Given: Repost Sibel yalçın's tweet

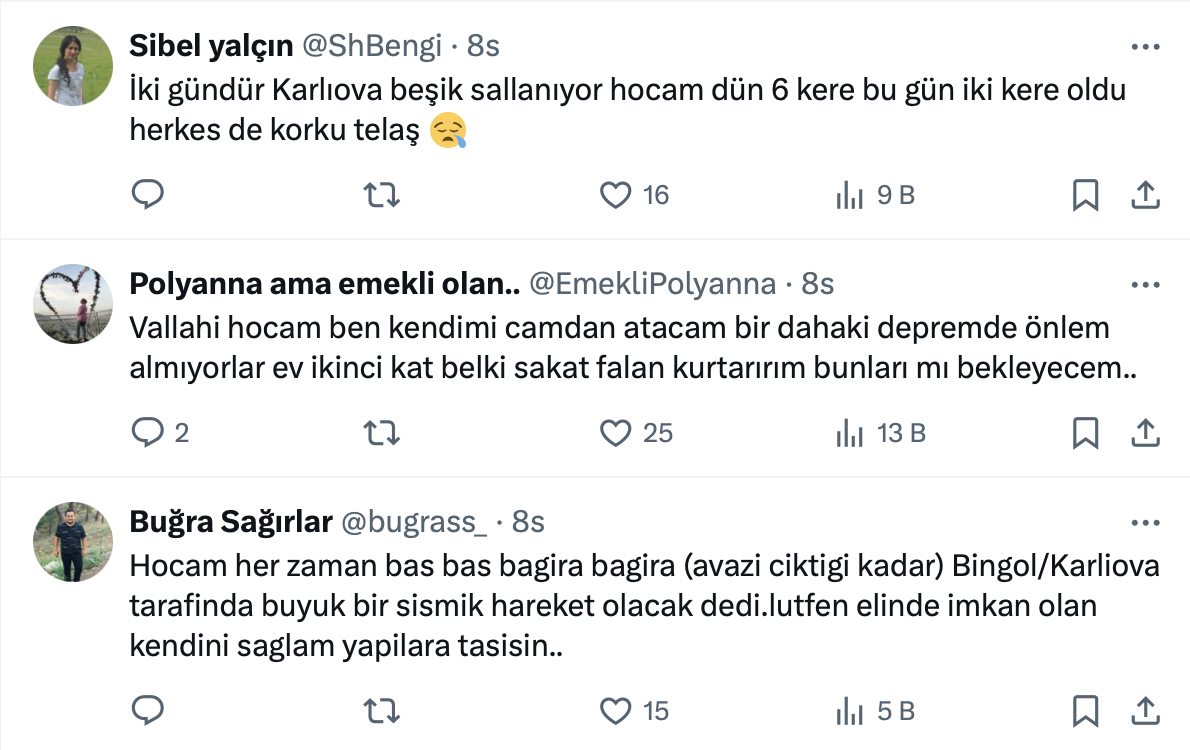Looking at the screenshot, I should click(x=381, y=194).
